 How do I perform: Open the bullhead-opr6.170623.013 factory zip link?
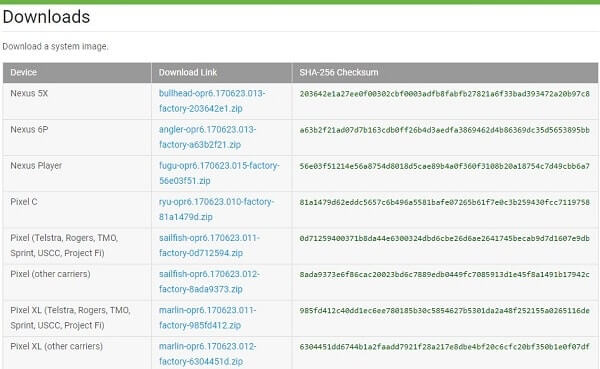(x=212, y=101)
